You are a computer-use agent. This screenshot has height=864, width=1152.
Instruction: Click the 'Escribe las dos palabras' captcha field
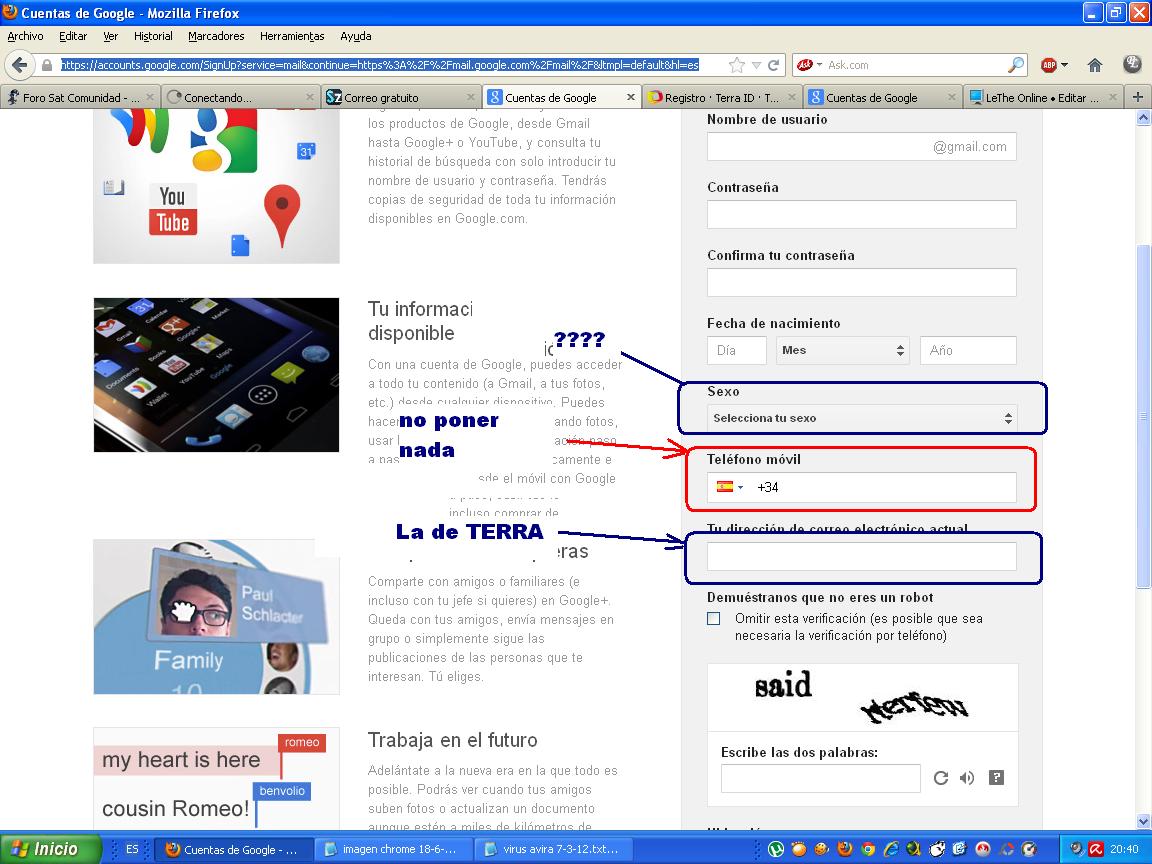coord(821,778)
